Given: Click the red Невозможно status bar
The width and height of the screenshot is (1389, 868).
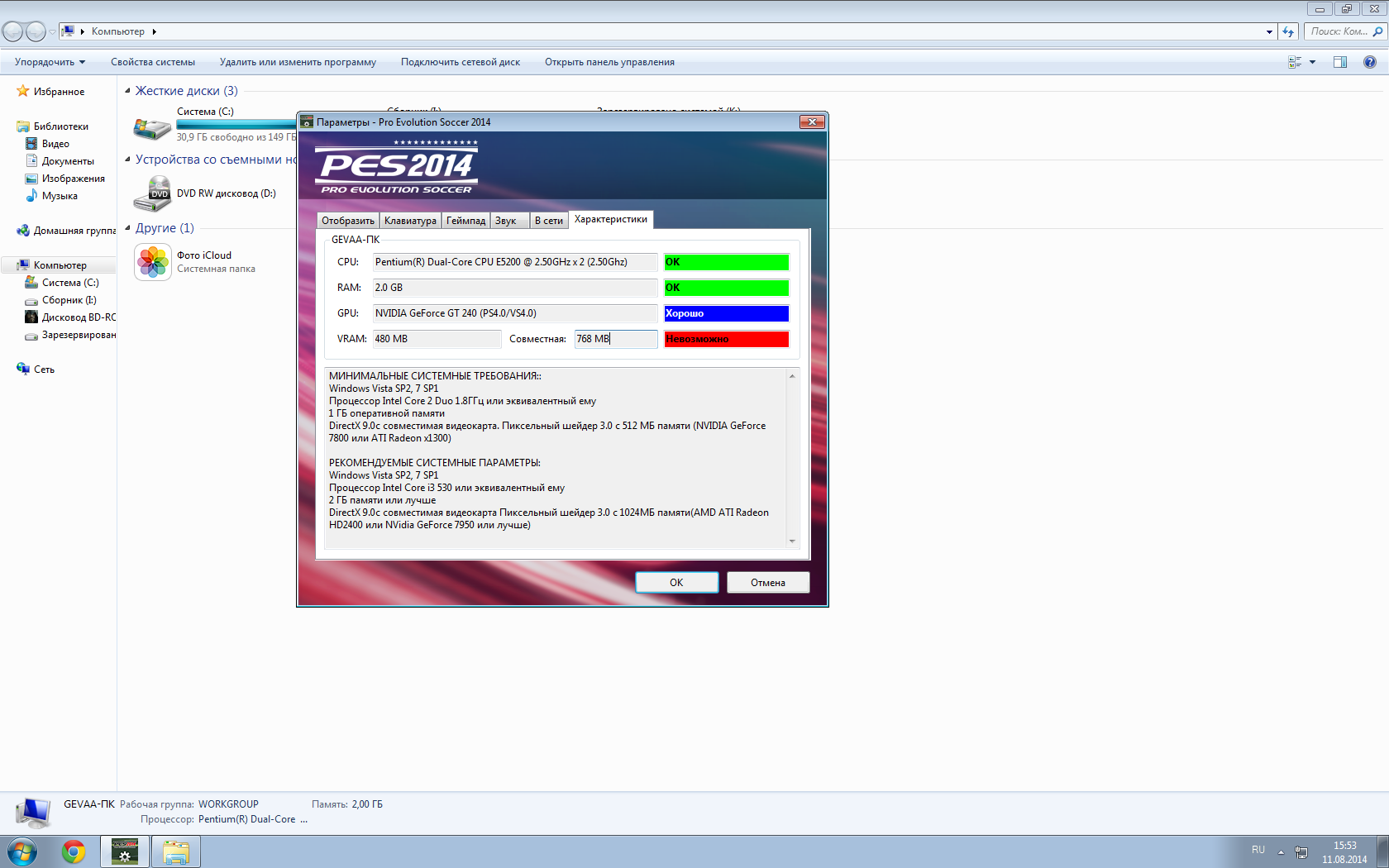Looking at the screenshot, I should coord(727,339).
